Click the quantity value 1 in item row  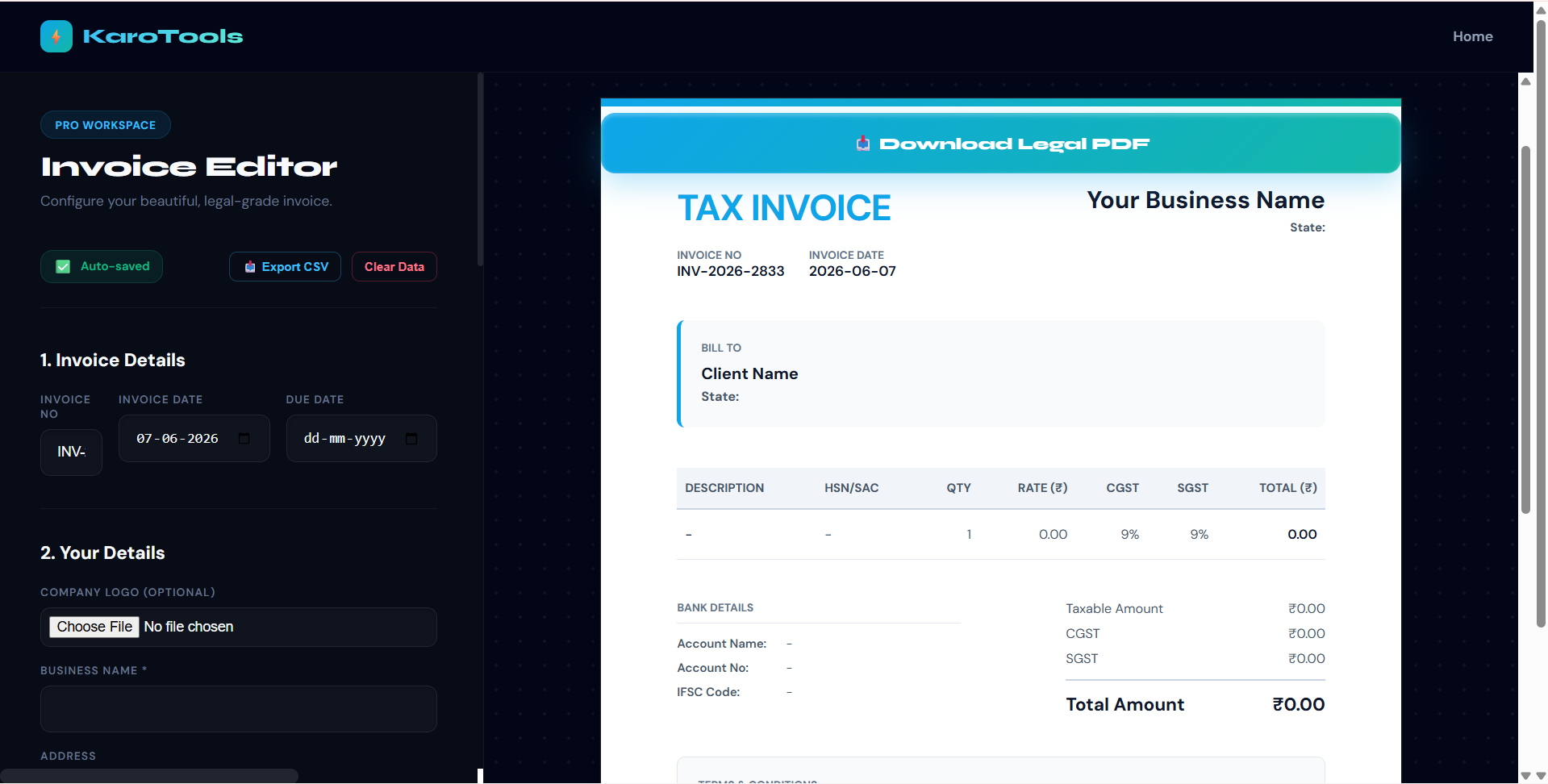coord(969,534)
